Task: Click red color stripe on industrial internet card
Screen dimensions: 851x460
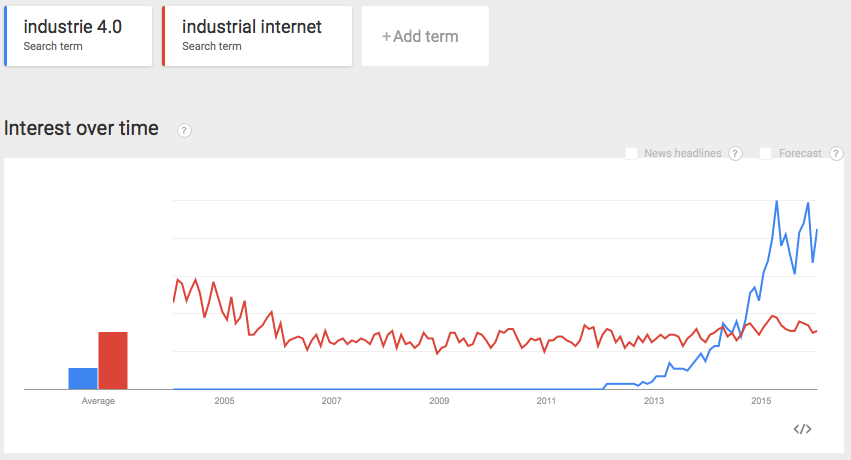Action: click(x=163, y=36)
